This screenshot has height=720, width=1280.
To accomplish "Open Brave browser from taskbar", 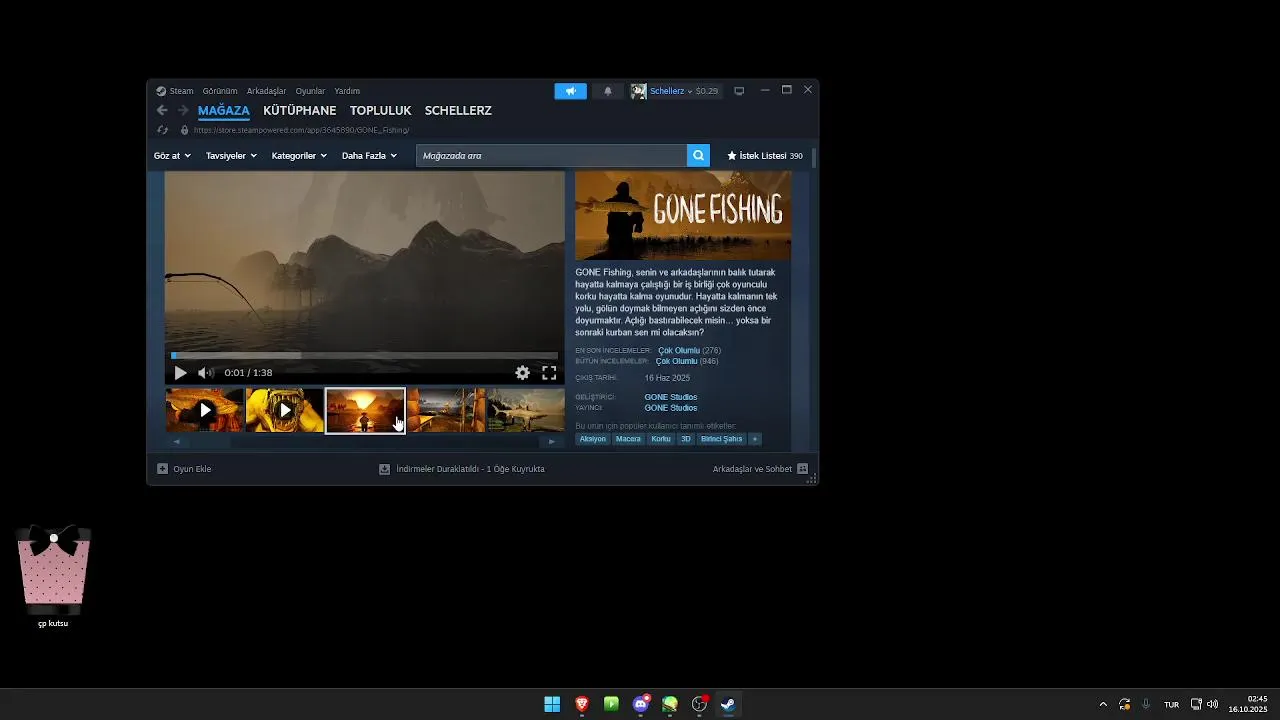I will pyautogui.click(x=582, y=704).
